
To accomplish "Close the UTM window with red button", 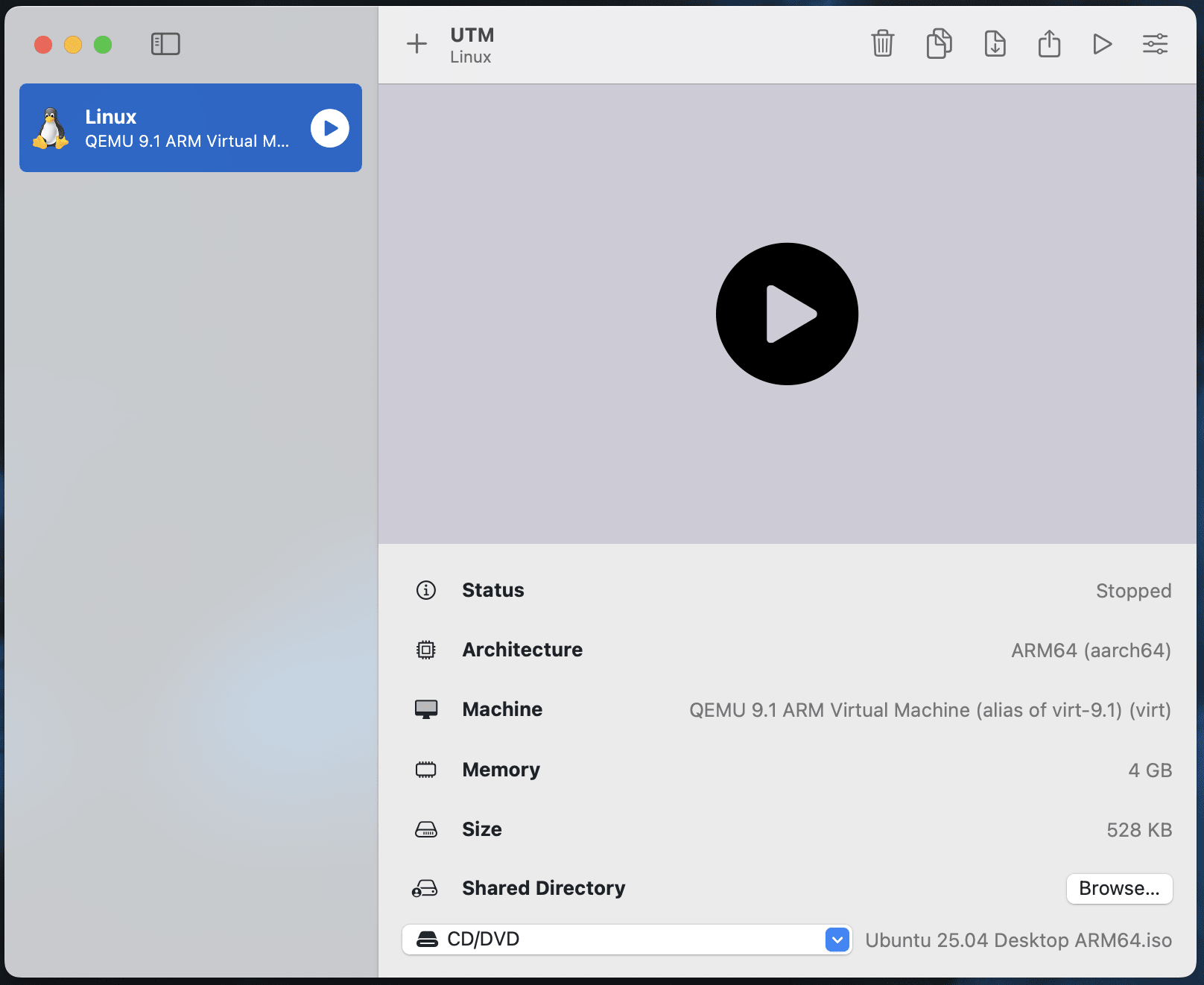I will 43,45.
